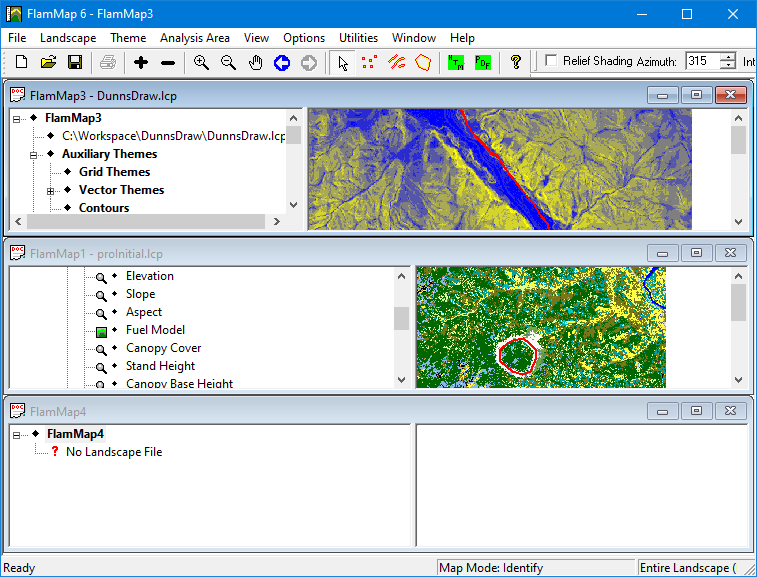Viewport: 757px width, 577px height.
Task: Open the Analysis Area menu
Action: (195, 38)
